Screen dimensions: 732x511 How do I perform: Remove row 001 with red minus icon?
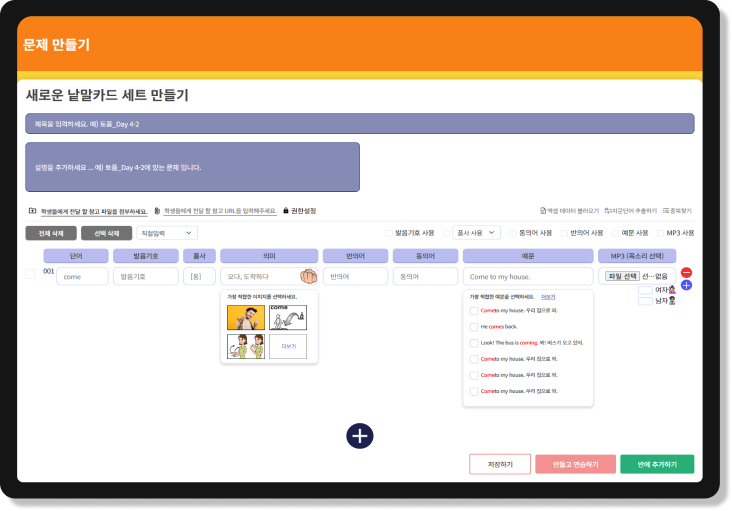[686, 272]
